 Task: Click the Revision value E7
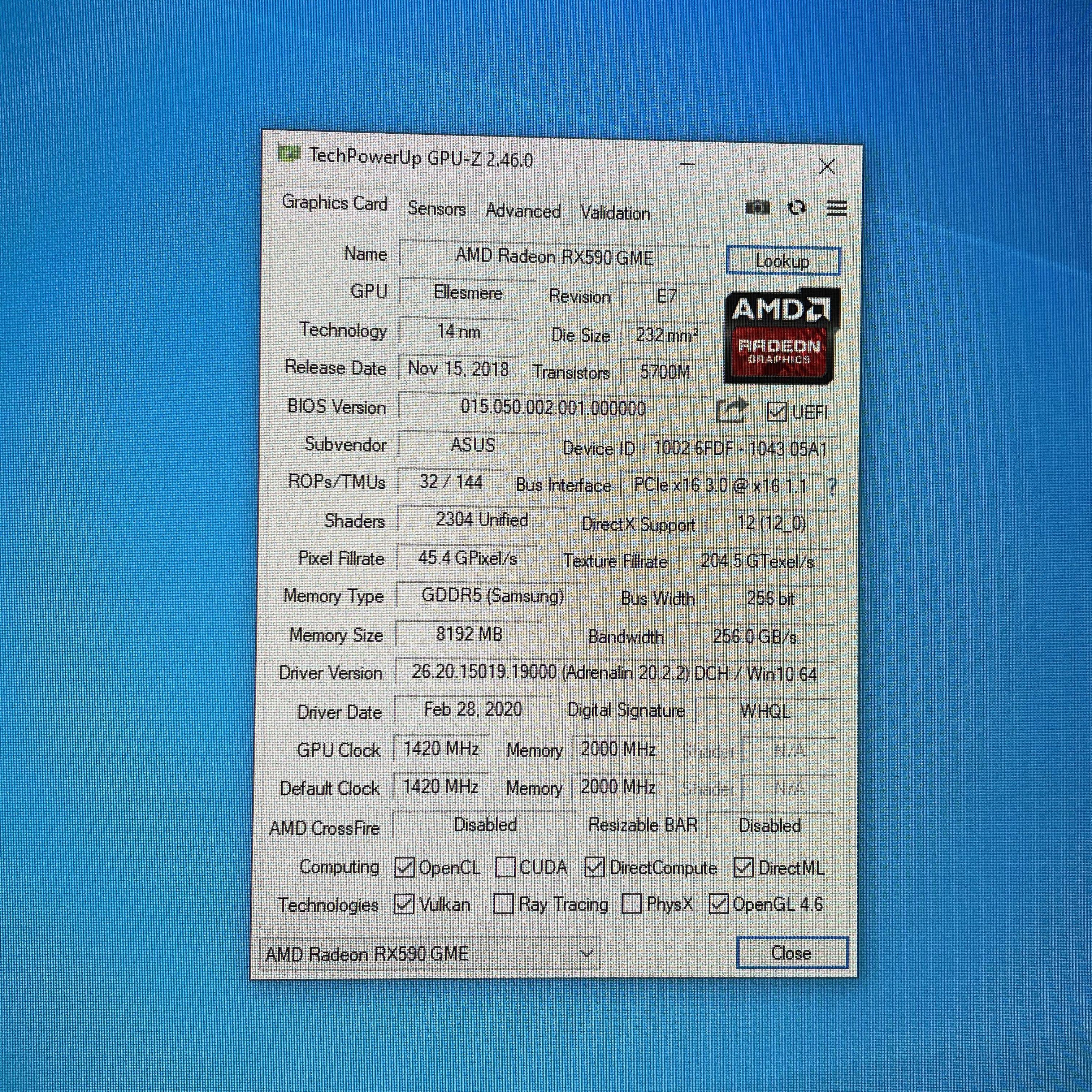(x=666, y=296)
